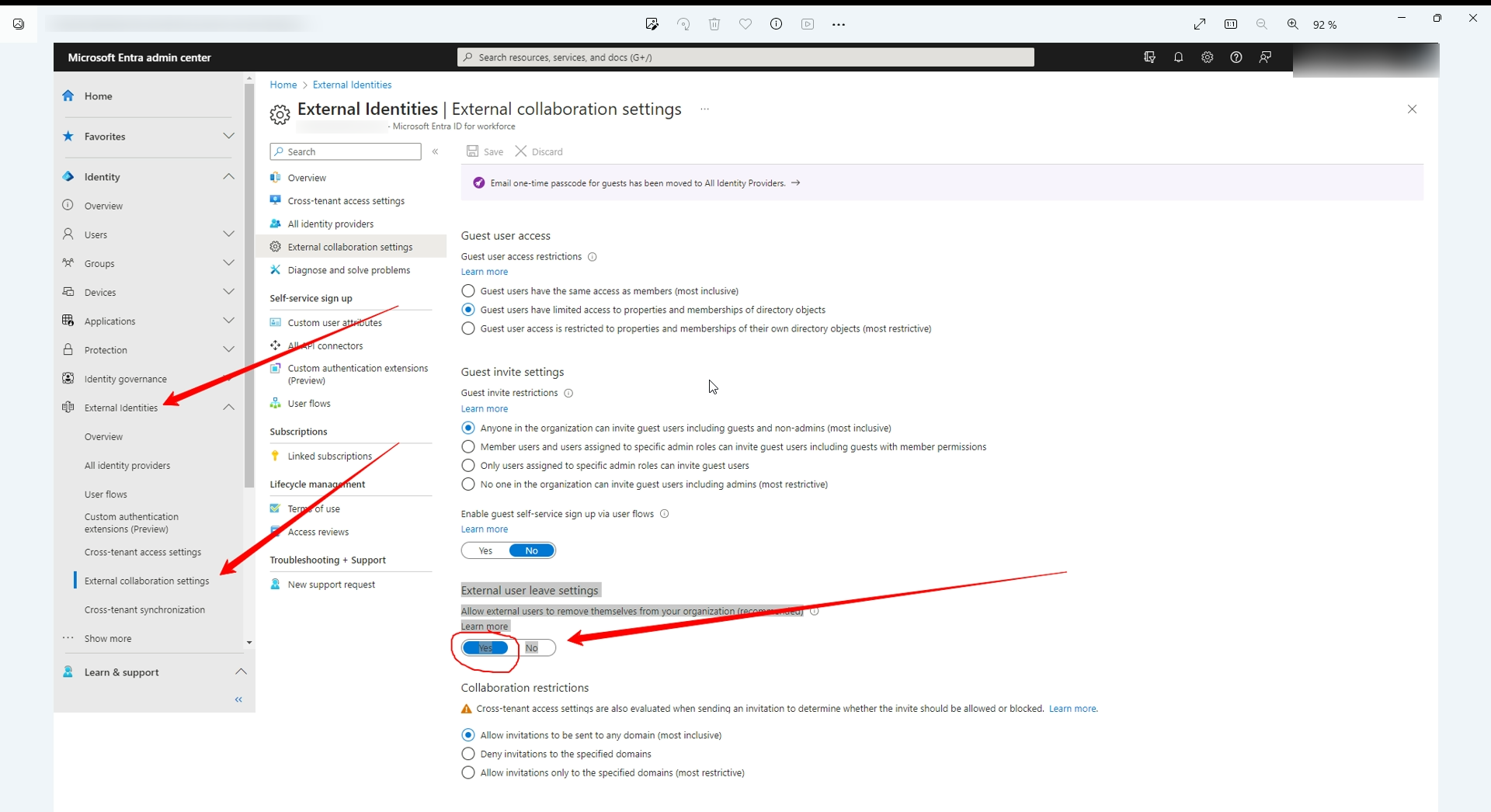Expand the Devices chevron

(x=228, y=292)
